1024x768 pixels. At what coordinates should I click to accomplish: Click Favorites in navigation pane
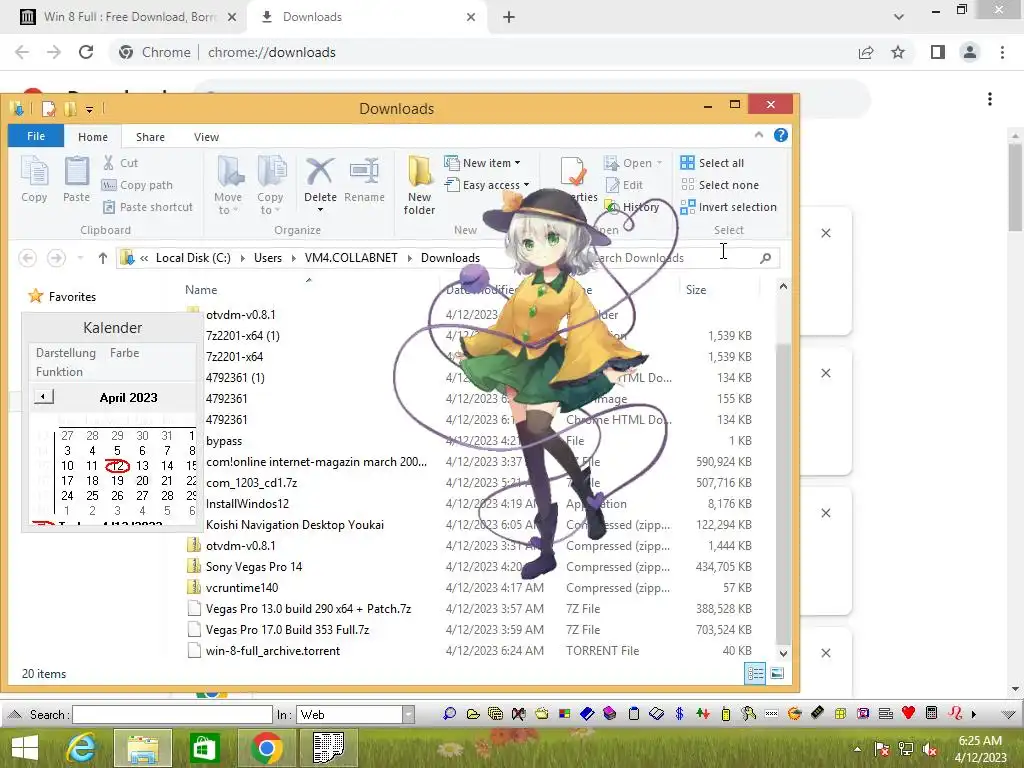72,296
